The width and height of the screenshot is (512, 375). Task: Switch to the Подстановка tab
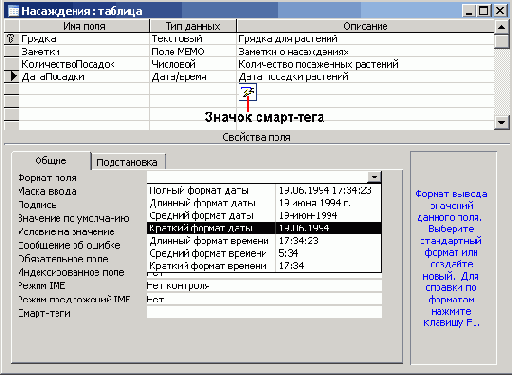[x=127, y=162]
